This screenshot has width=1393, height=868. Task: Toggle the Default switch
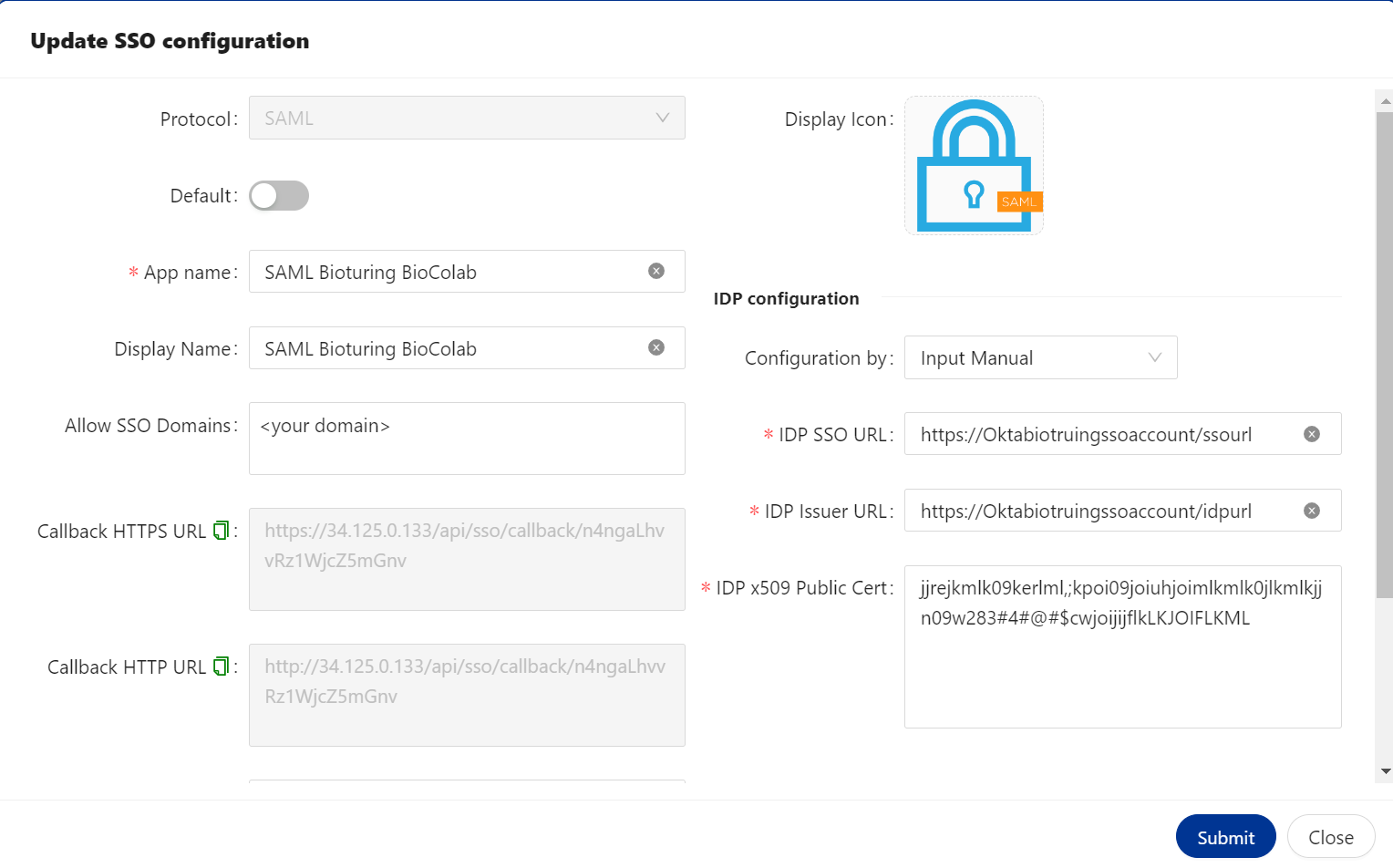pyautogui.click(x=279, y=195)
